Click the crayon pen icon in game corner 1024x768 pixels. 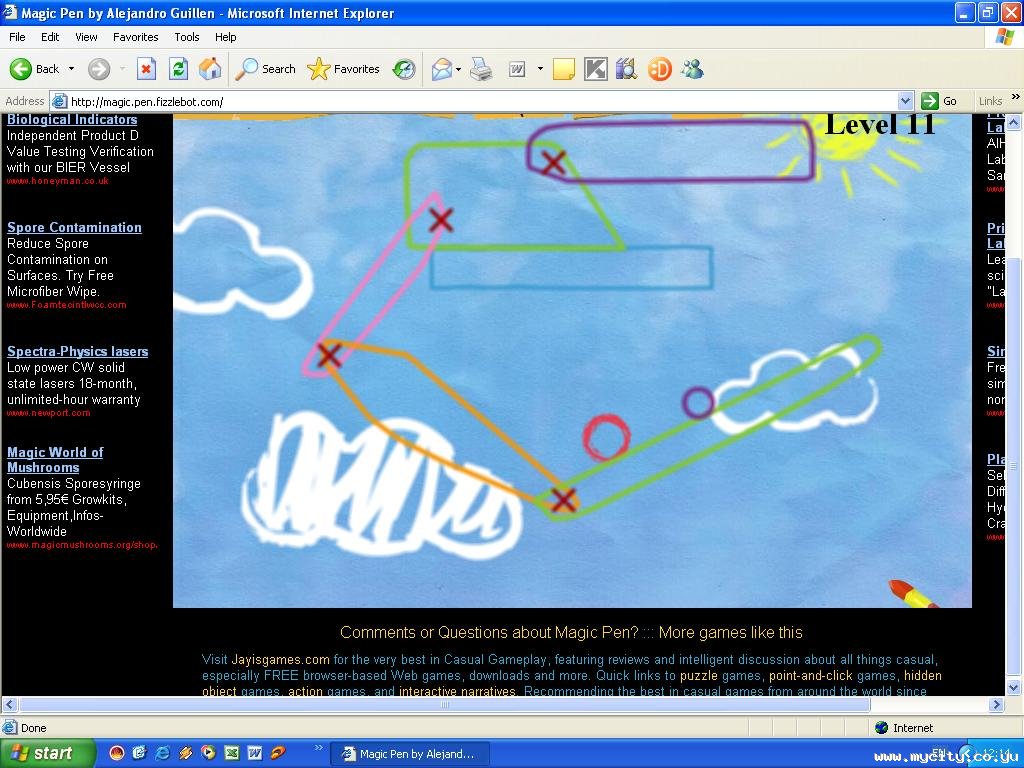[916, 594]
